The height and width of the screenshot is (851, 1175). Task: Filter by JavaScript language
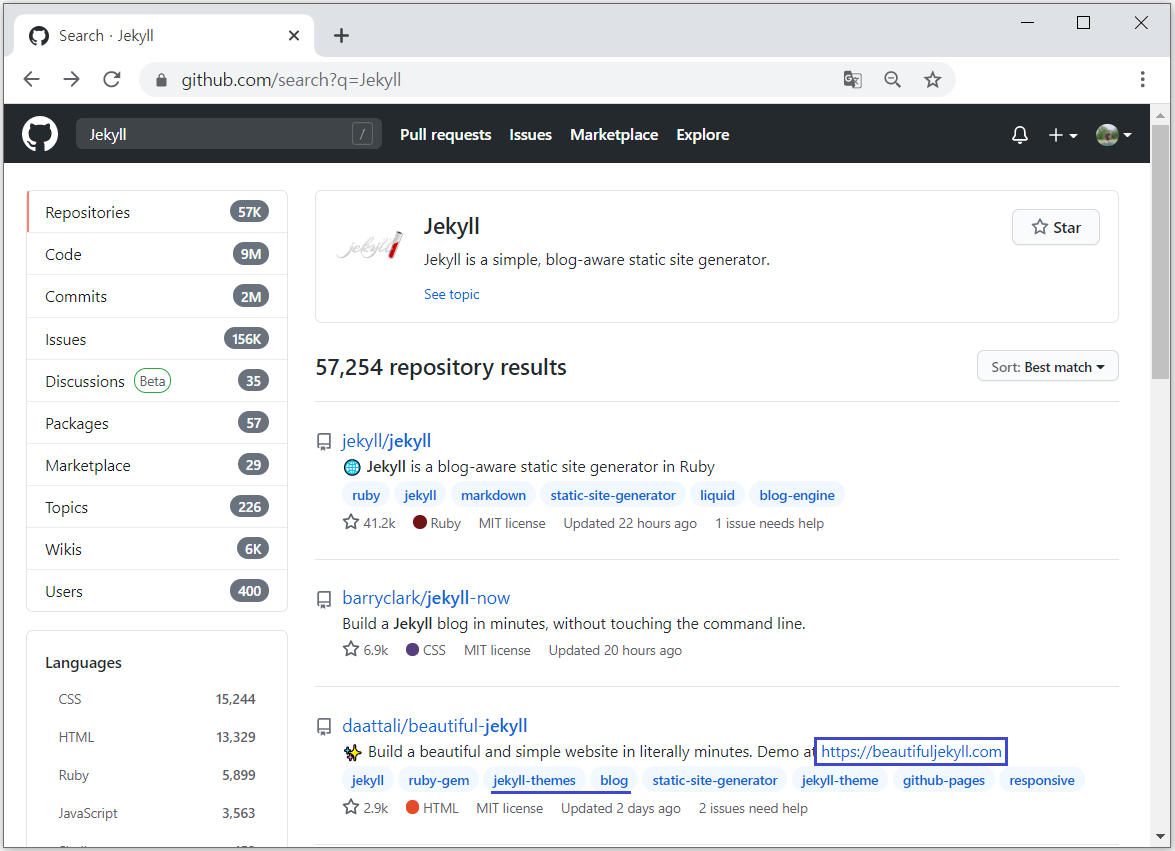tap(157, 813)
